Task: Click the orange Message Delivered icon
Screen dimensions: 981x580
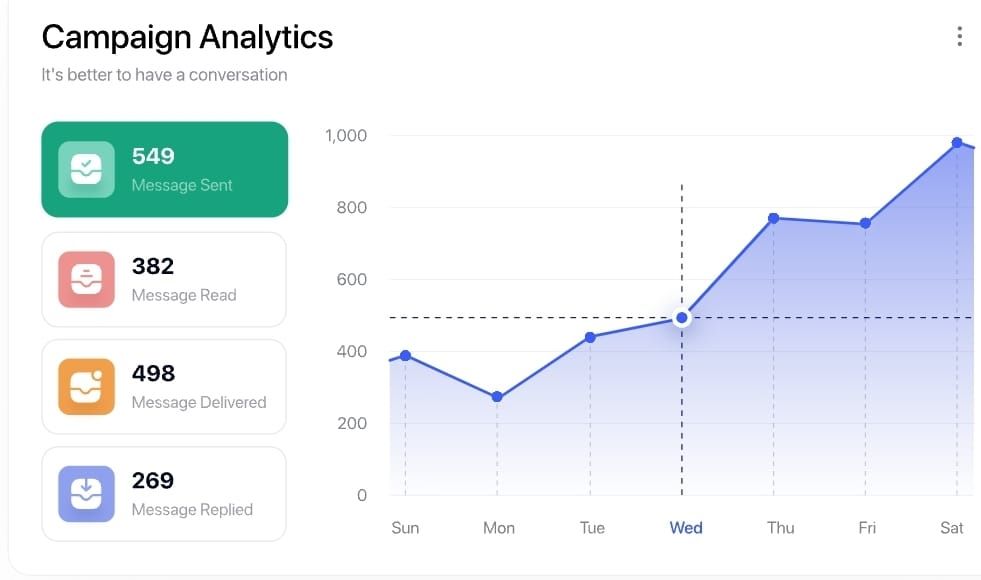Action: click(86, 386)
